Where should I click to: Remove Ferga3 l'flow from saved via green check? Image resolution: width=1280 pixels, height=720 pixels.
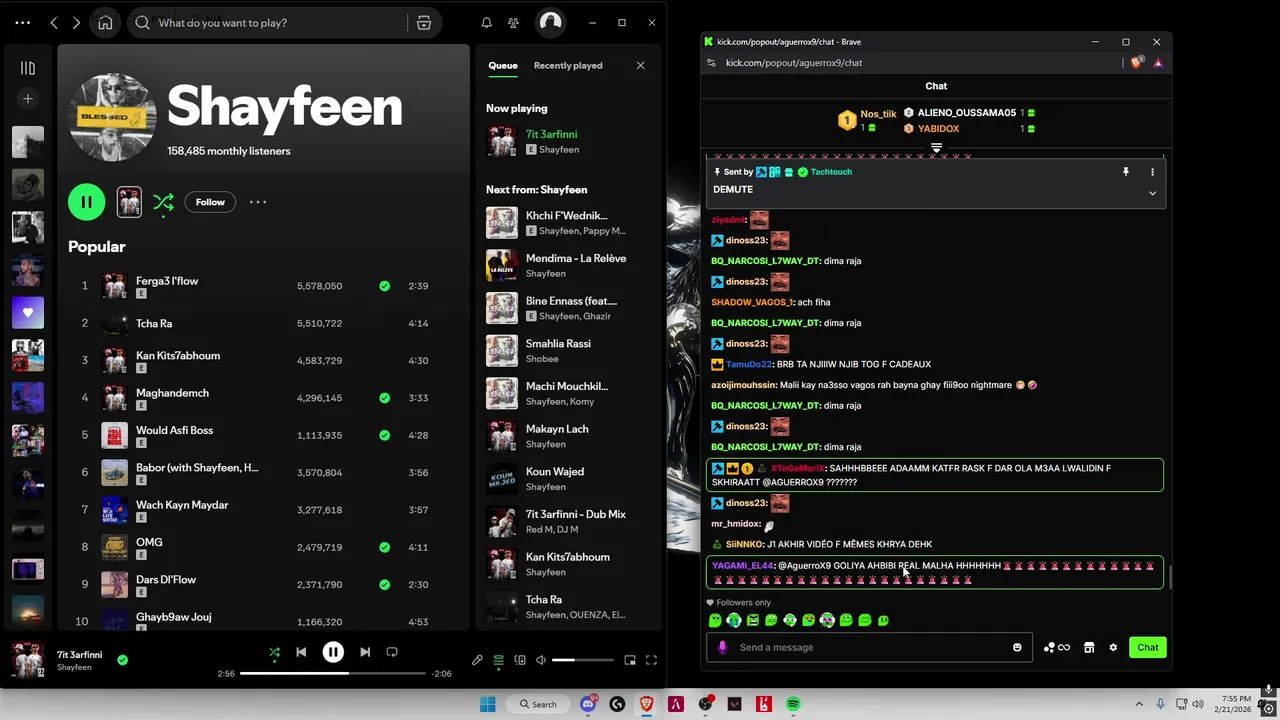[x=384, y=286]
